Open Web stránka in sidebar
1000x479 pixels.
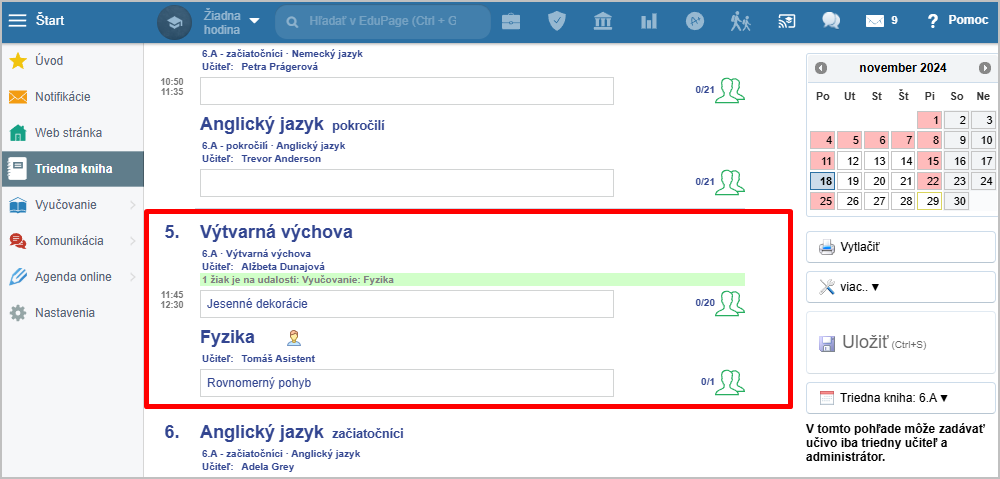point(72,133)
